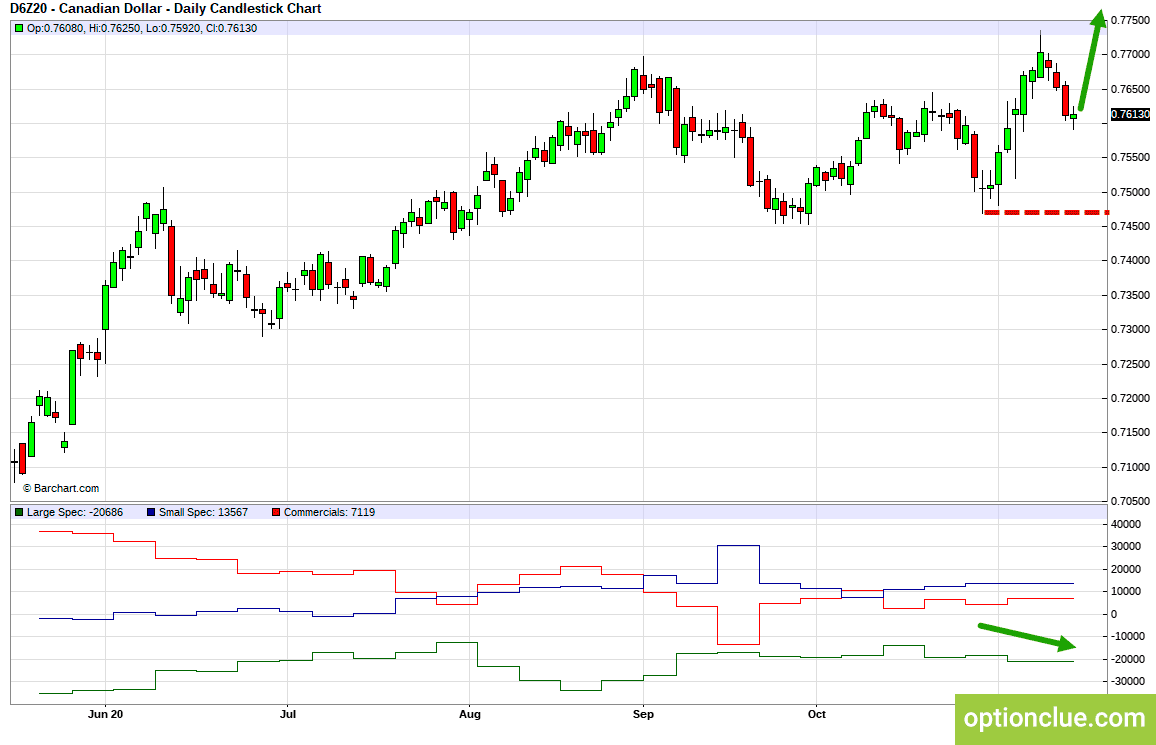Image resolution: width=1156 pixels, height=745 pixels.
Task: Click the Barchart.com copyright text
Action: (60, 488)
